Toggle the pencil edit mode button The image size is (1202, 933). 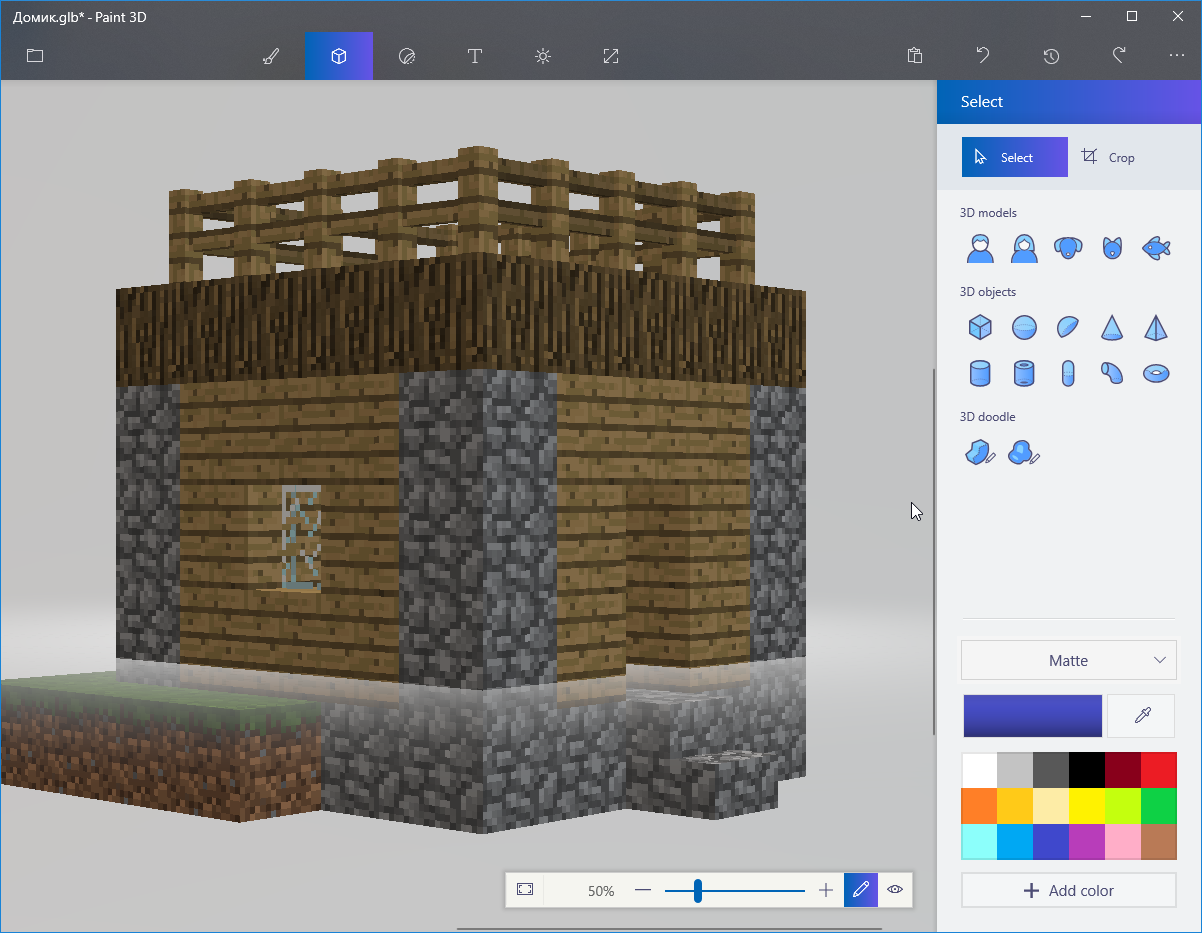pyautogui.click(x=860, y=889)
